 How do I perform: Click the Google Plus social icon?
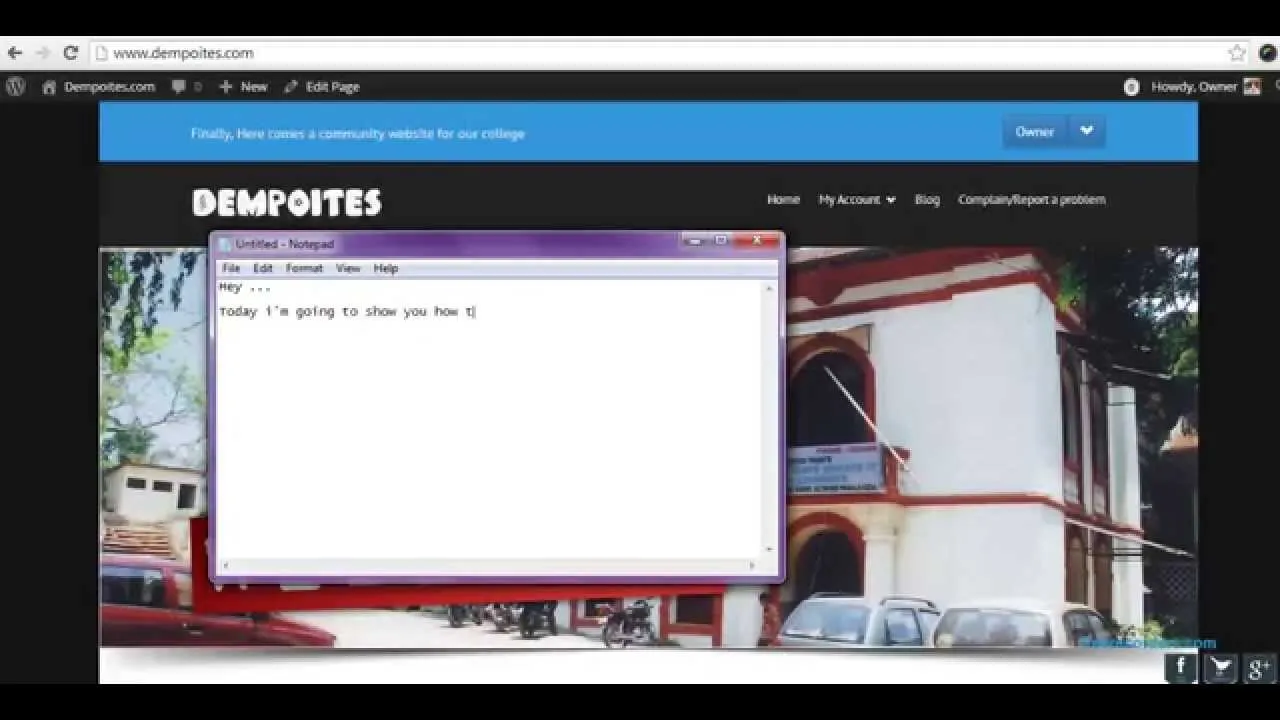pyautogui.click(x=1259, y=667)
